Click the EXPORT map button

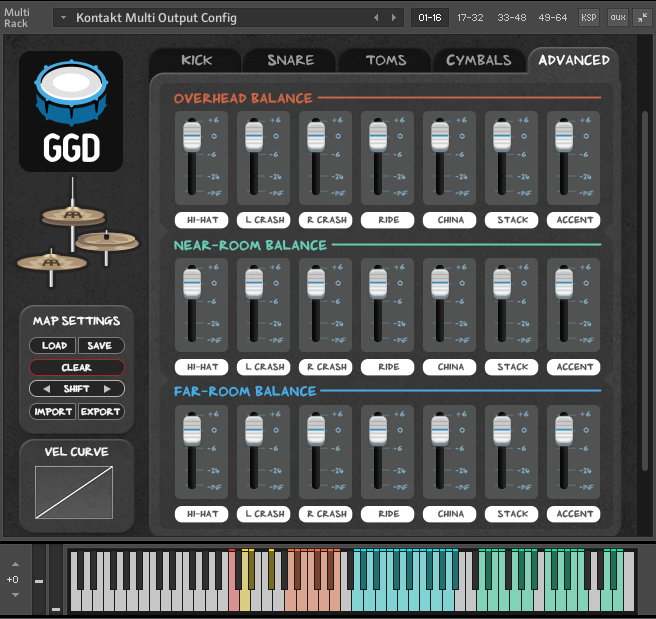101,411
